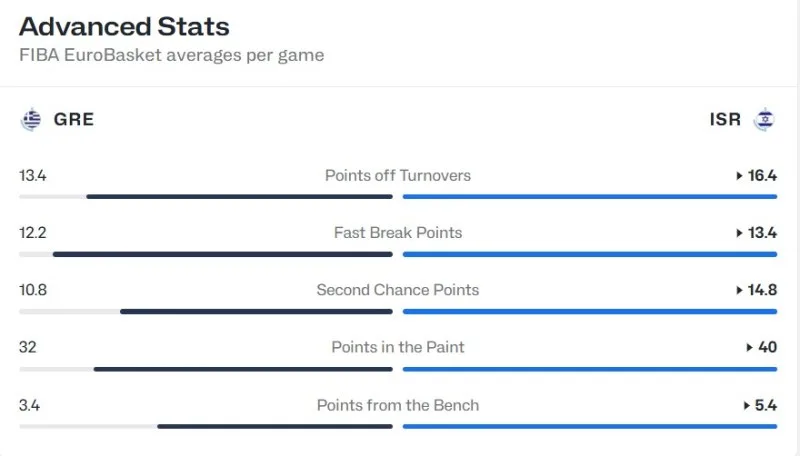Click Greece's Fast Break Points bar
The height and width of the screenshot is (456, 800).
(222, 254)
